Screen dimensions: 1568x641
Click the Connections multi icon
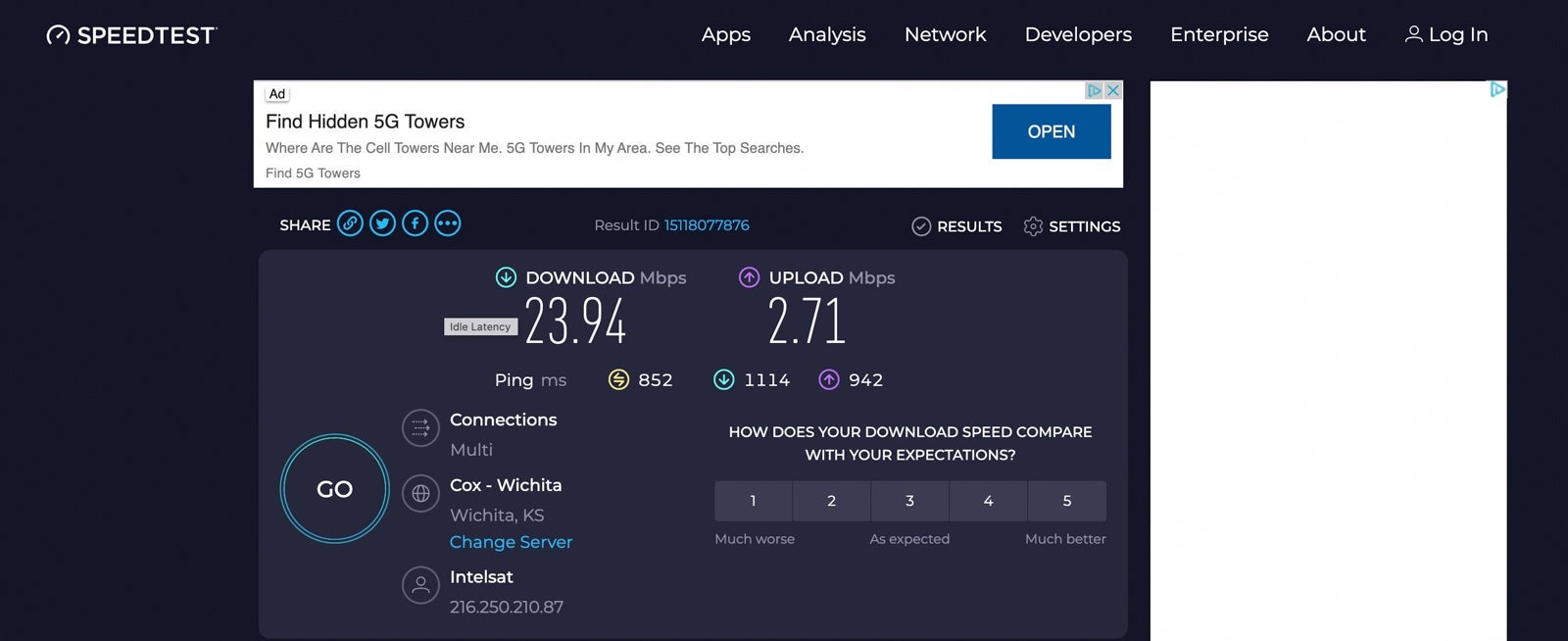click(420, 428)
